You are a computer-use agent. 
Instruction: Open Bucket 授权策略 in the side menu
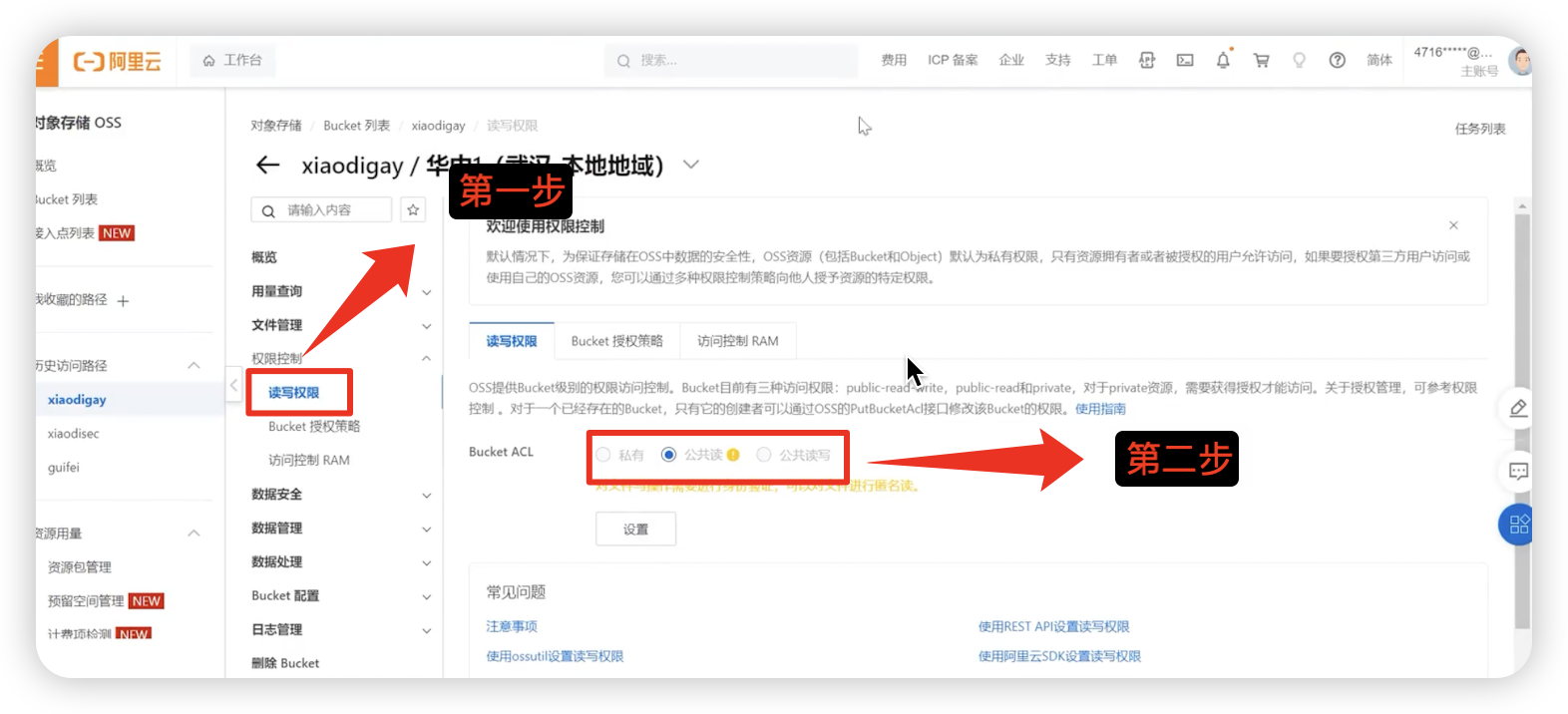point(314,427)
